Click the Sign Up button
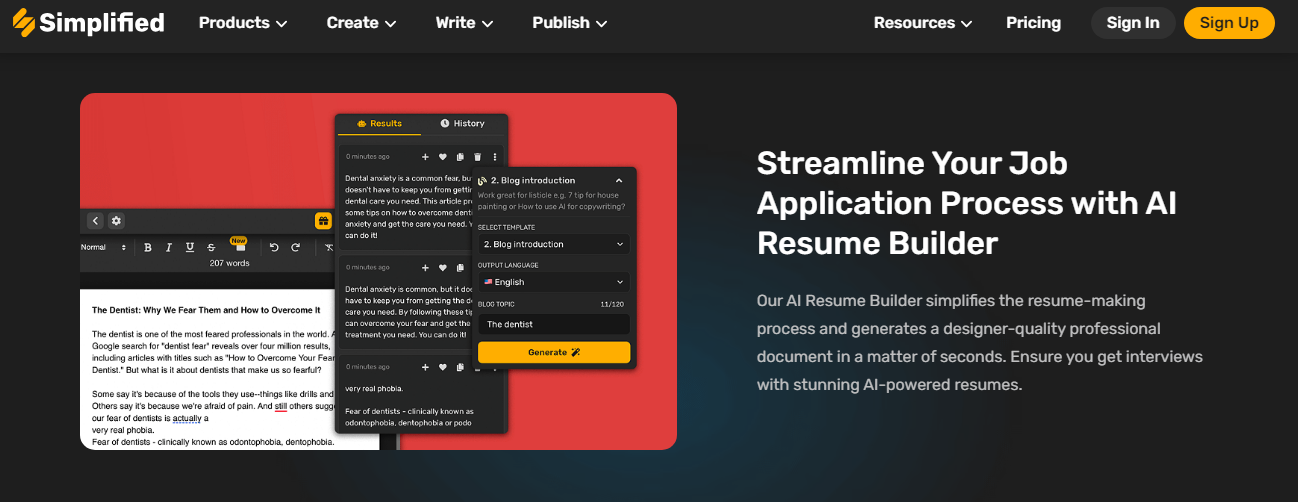 click(1229, 23)
